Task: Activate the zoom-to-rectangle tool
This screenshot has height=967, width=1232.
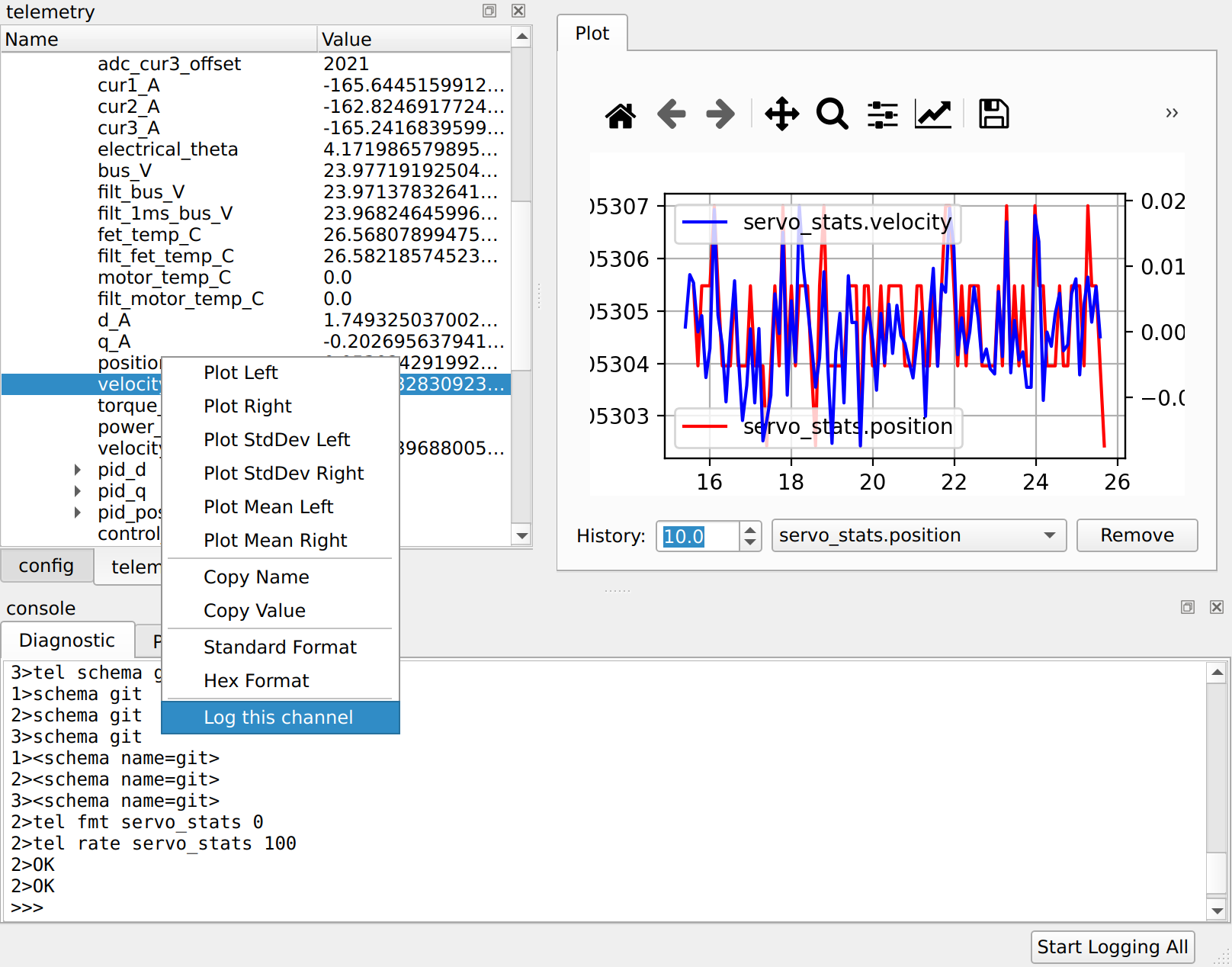Action: (x=832, y=113)
